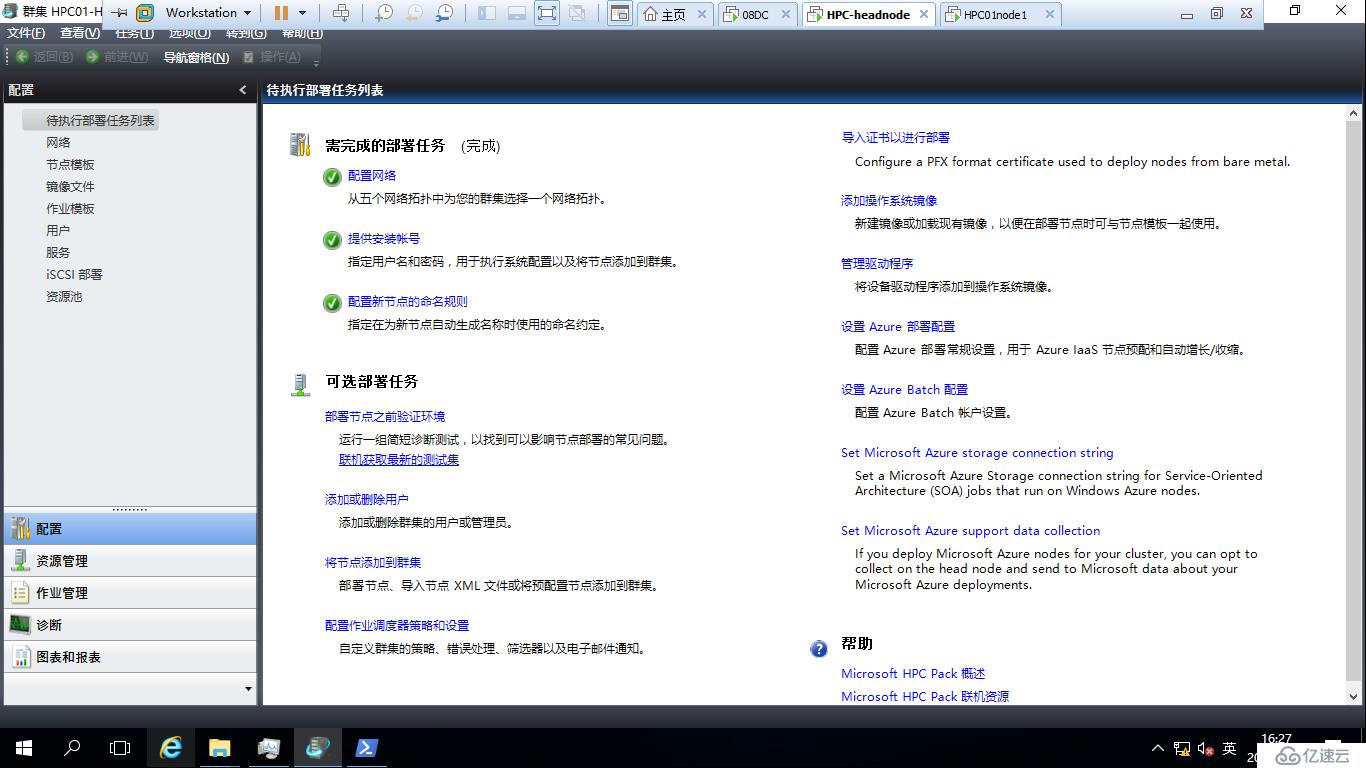Click the 配置新节点的命名规则 link
Viewport: 1366px width, 768px height.
407,301
